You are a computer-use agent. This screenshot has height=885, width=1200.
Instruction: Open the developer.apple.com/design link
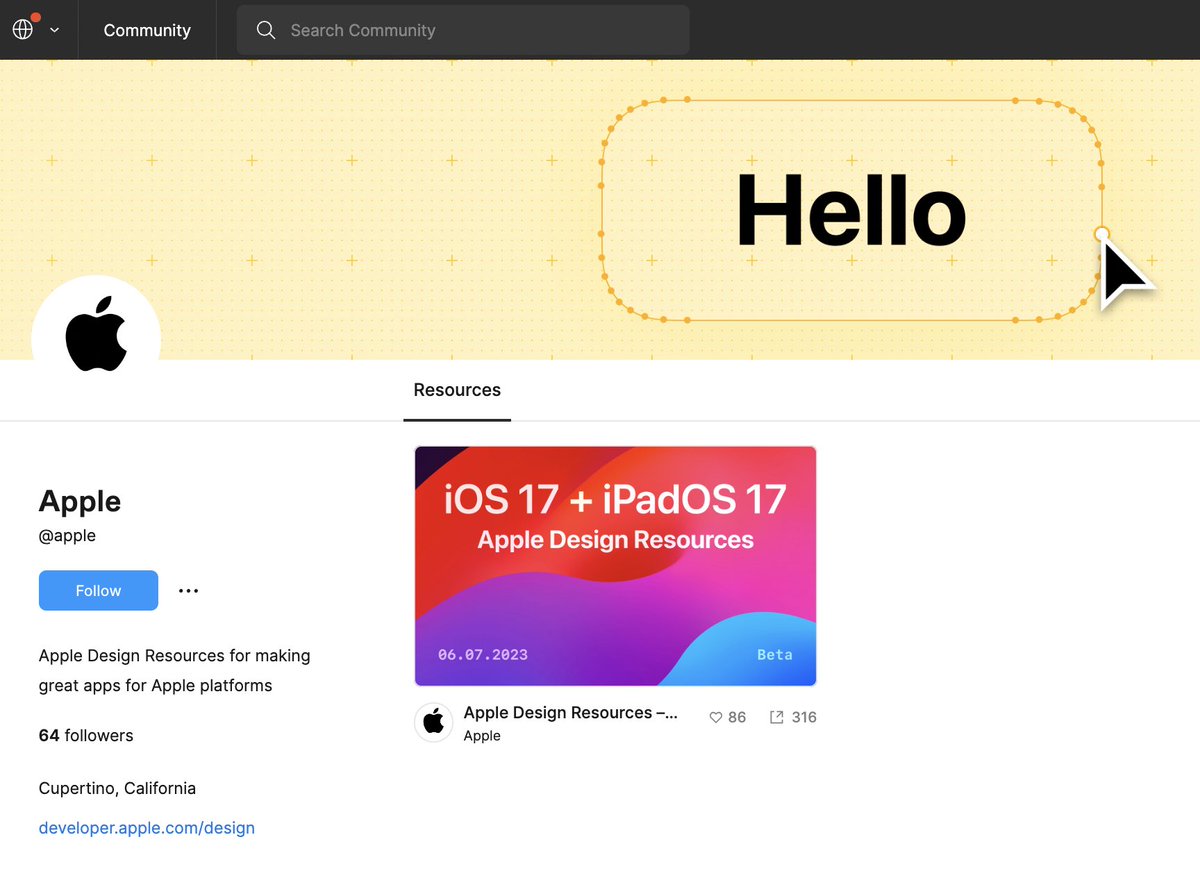(x=147, y=828)
